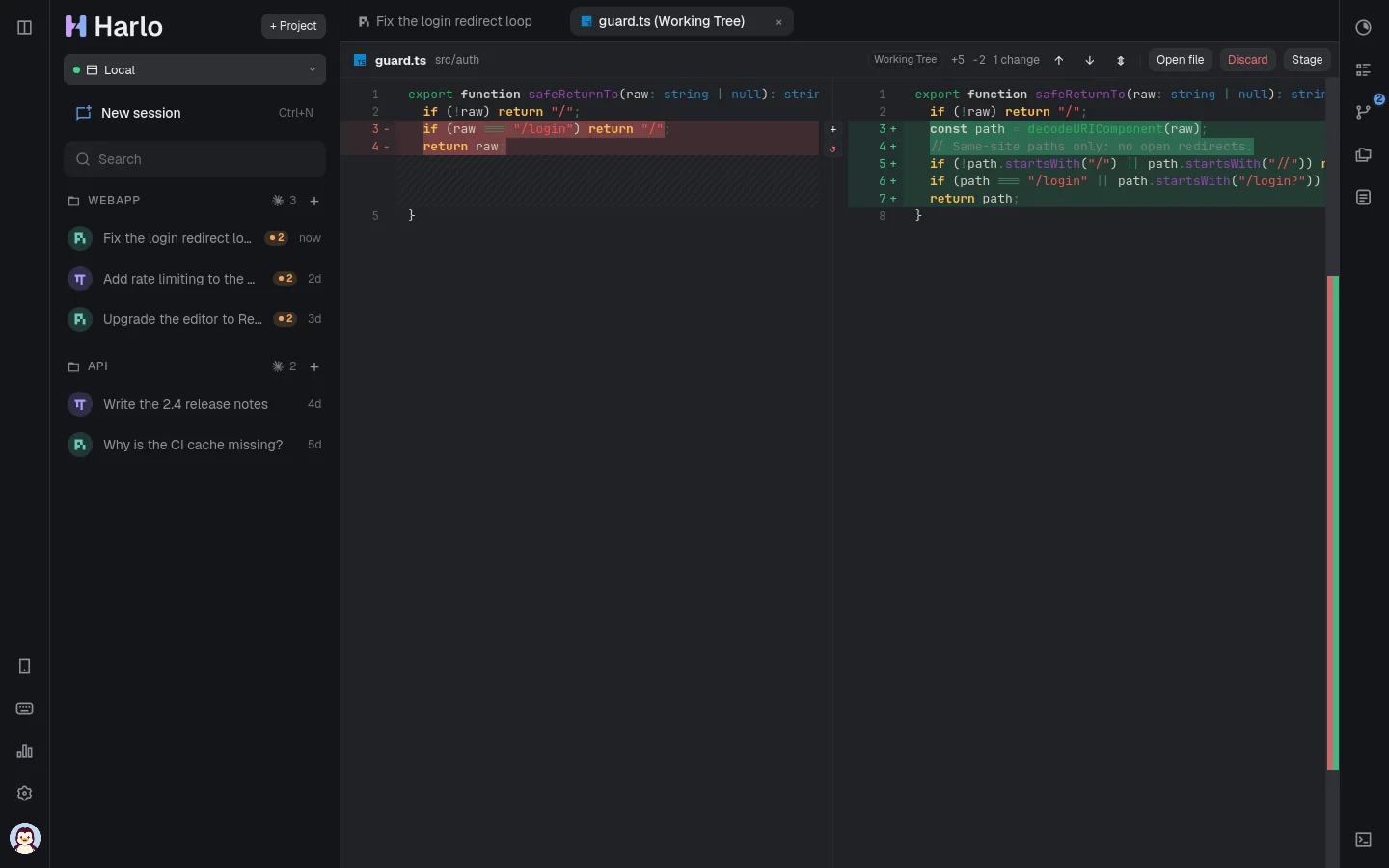Open the Local environment dropdown
The height and width of the screenshot is (868, 1389).
(195, 69)
